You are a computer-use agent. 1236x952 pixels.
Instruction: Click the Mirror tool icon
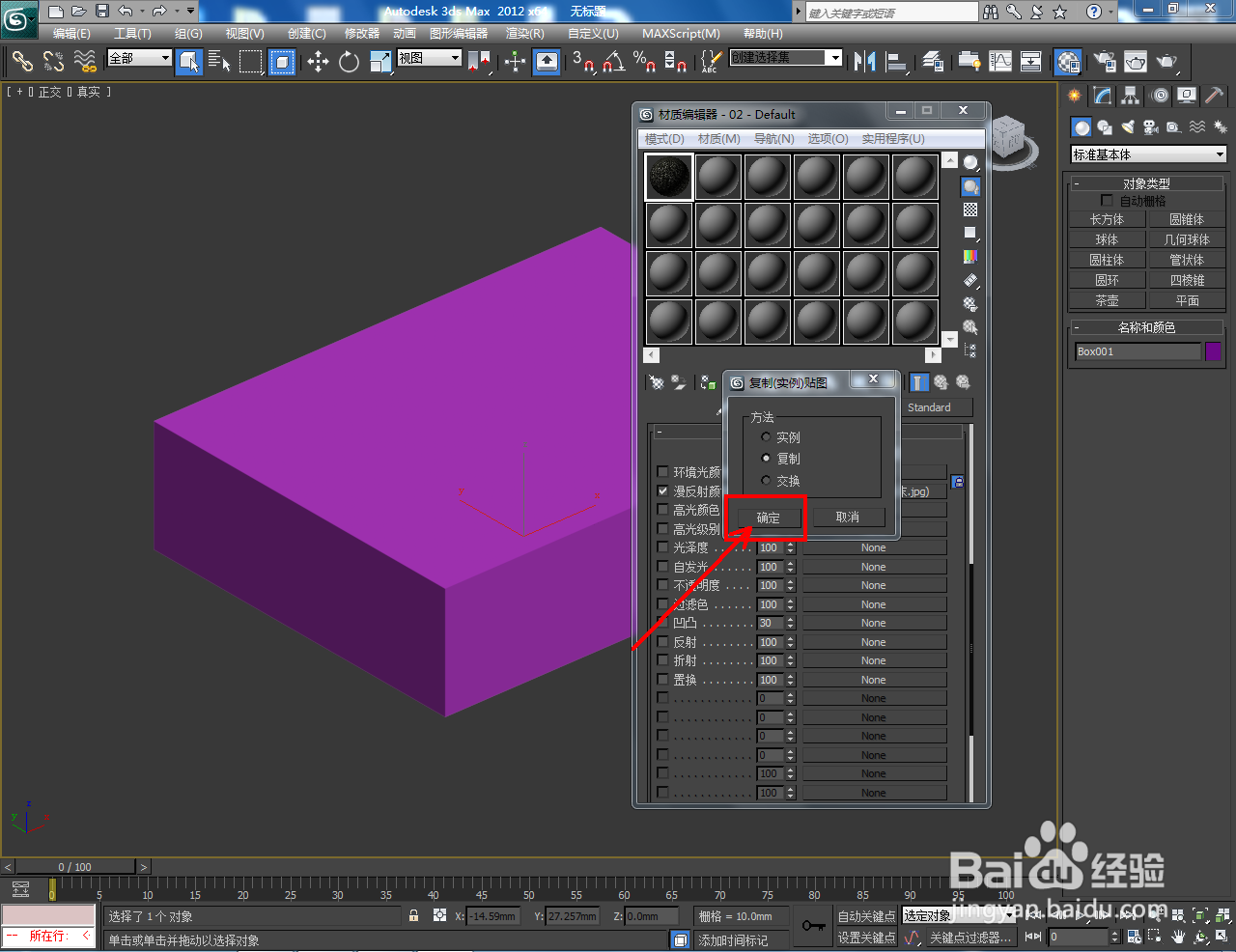tap(864, 62)
